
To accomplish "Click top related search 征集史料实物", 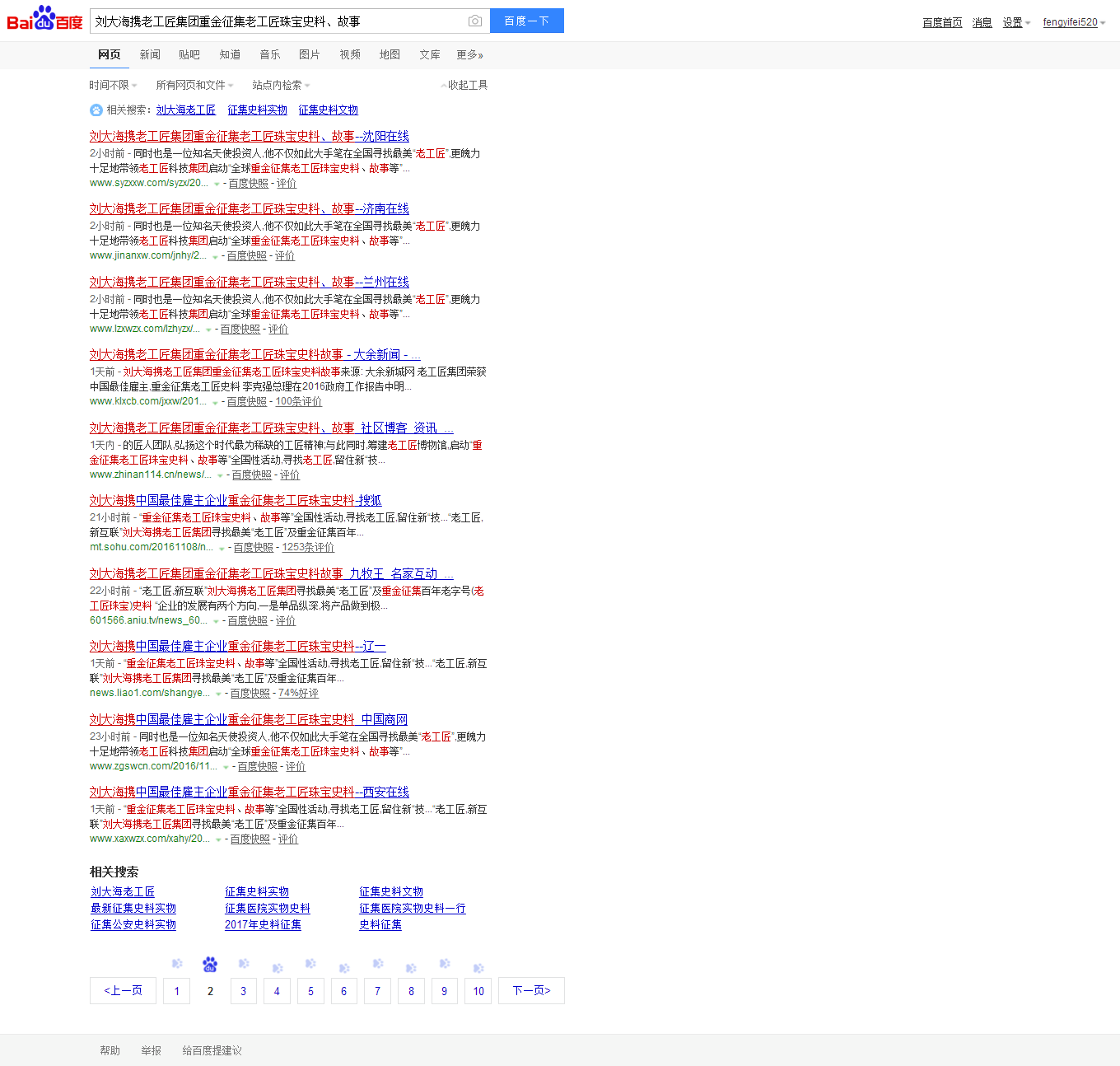I will pyautogui.click(x=257, y=110).
